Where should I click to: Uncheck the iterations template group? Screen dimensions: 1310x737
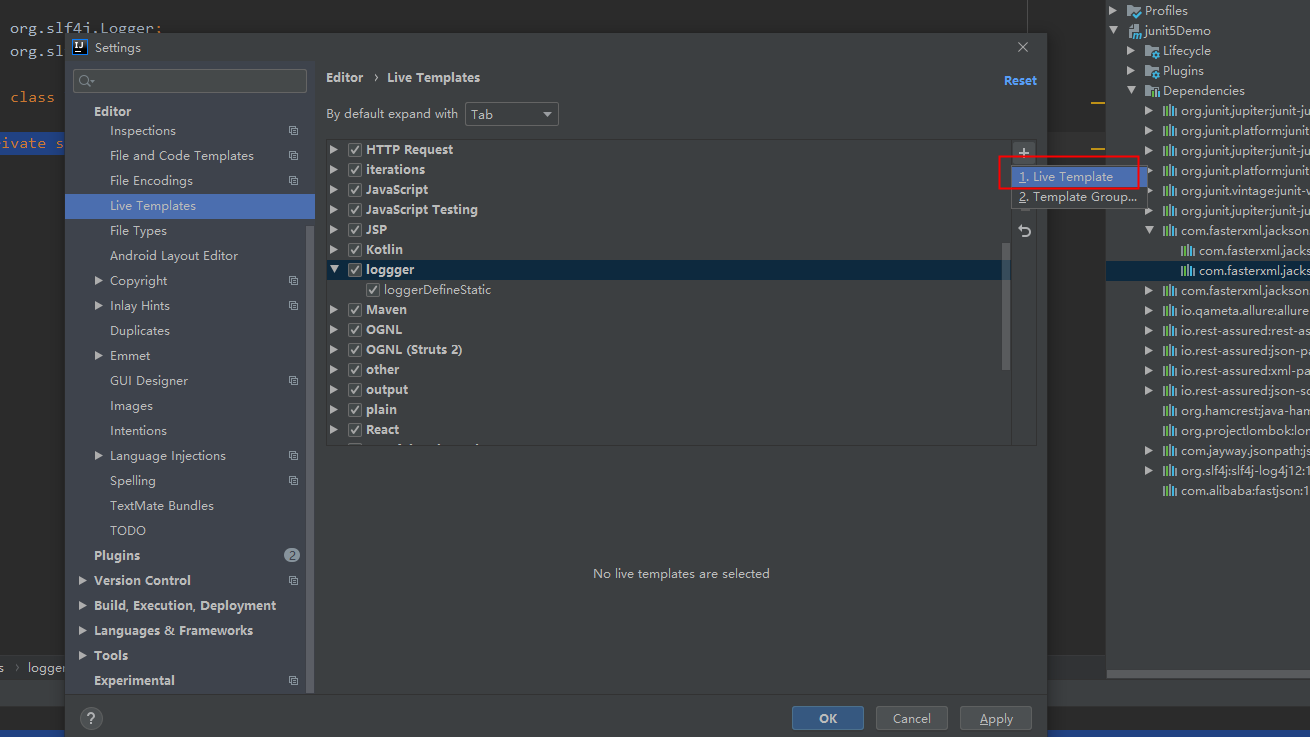click(x=354, y=170)
